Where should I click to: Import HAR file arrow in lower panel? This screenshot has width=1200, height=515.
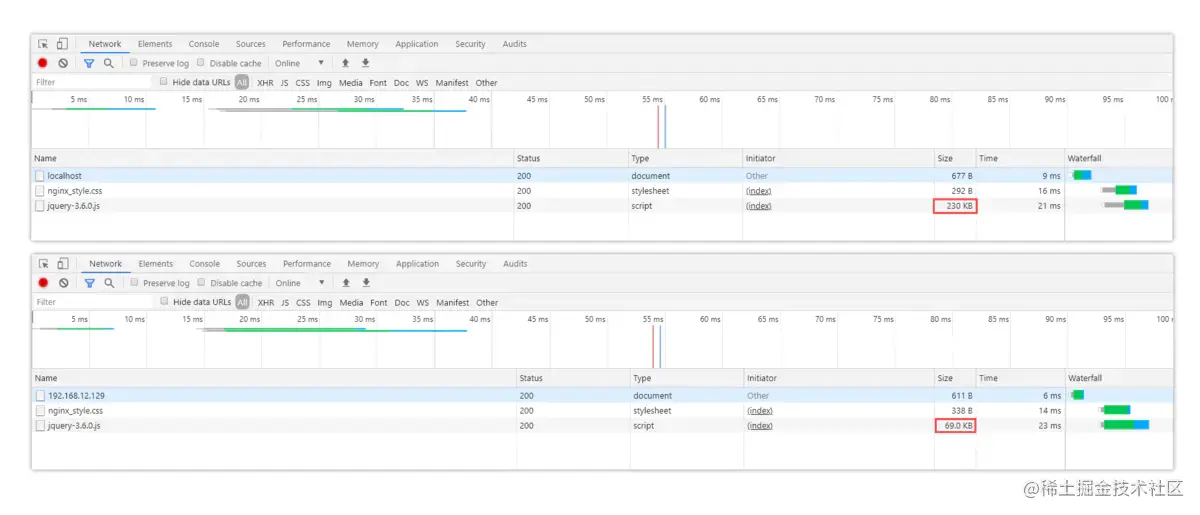click(347, 283)
